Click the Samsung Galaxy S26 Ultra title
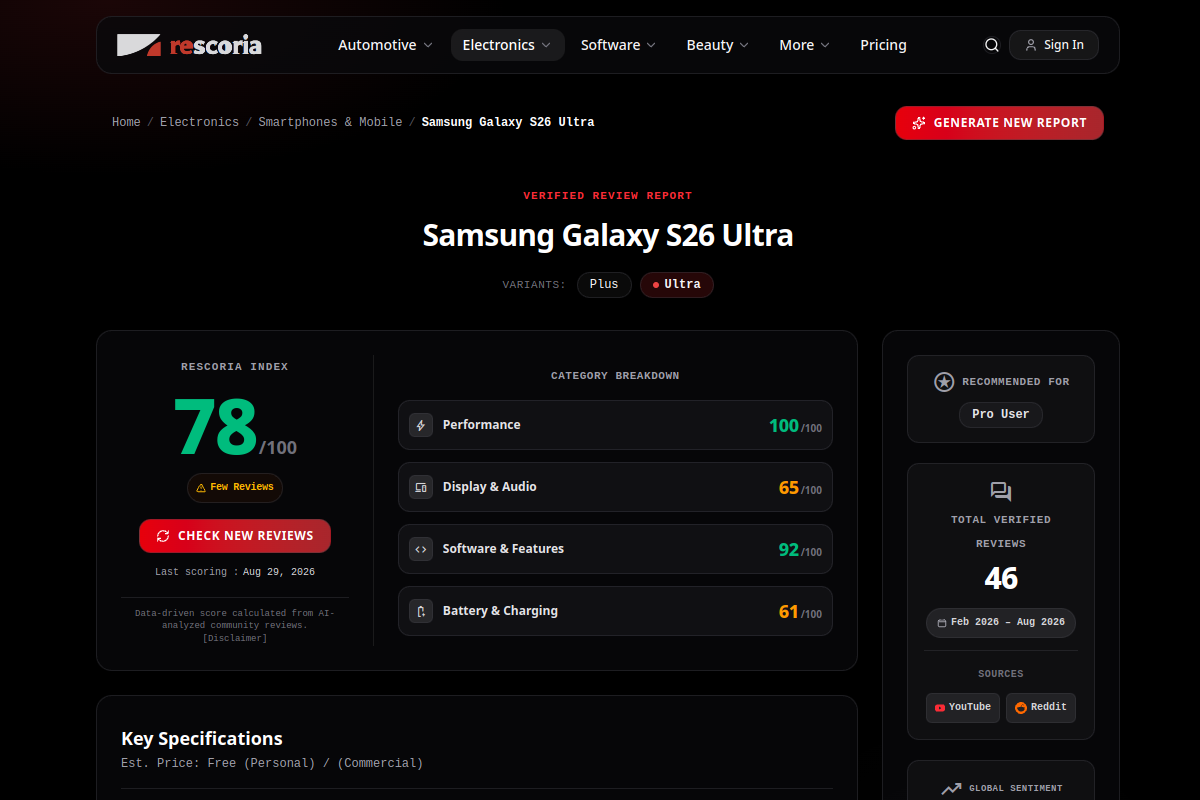This screenshot has height=800, width=1200. [608, 236]
